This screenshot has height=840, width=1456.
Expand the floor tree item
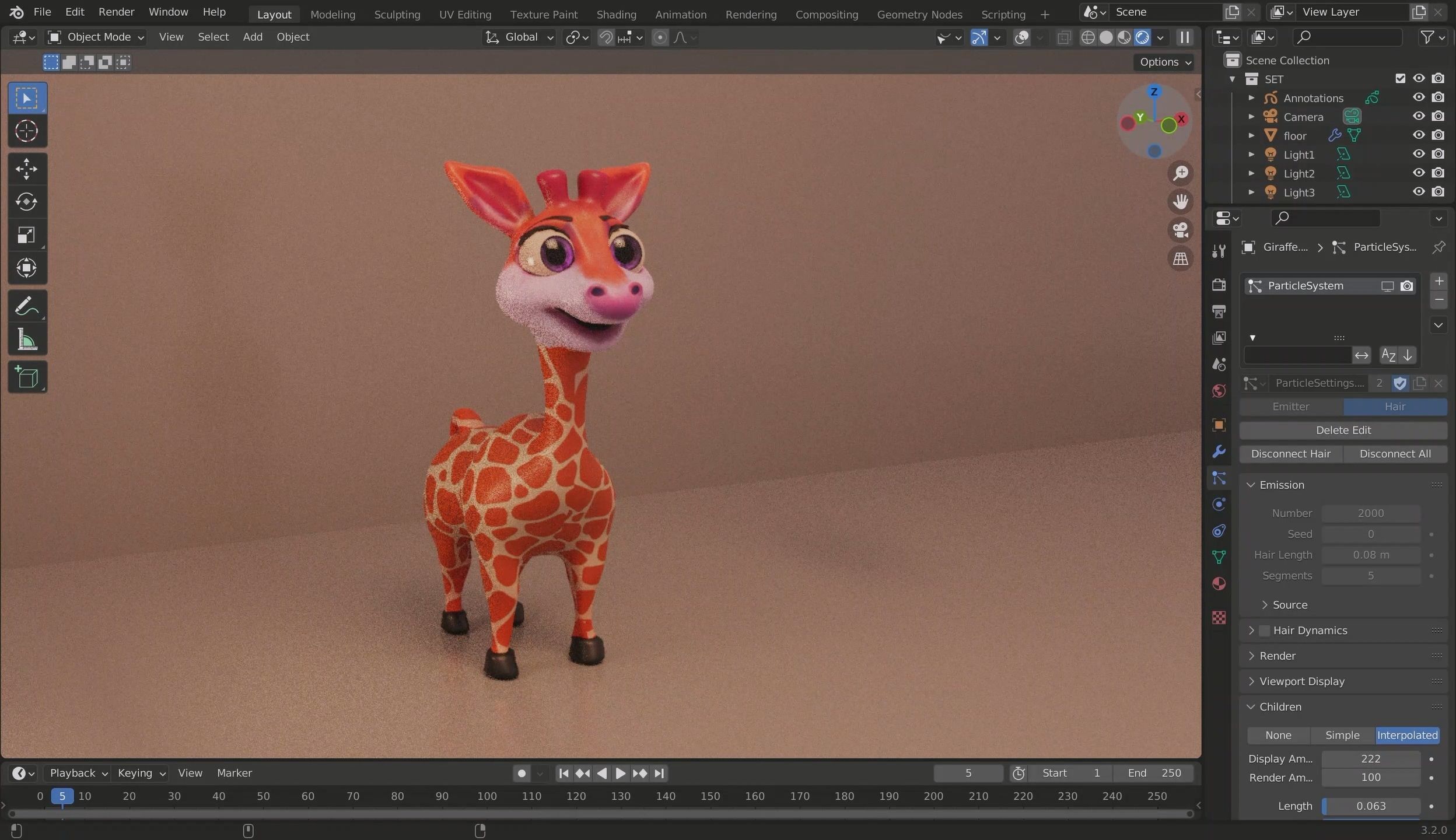point(1251,135)
